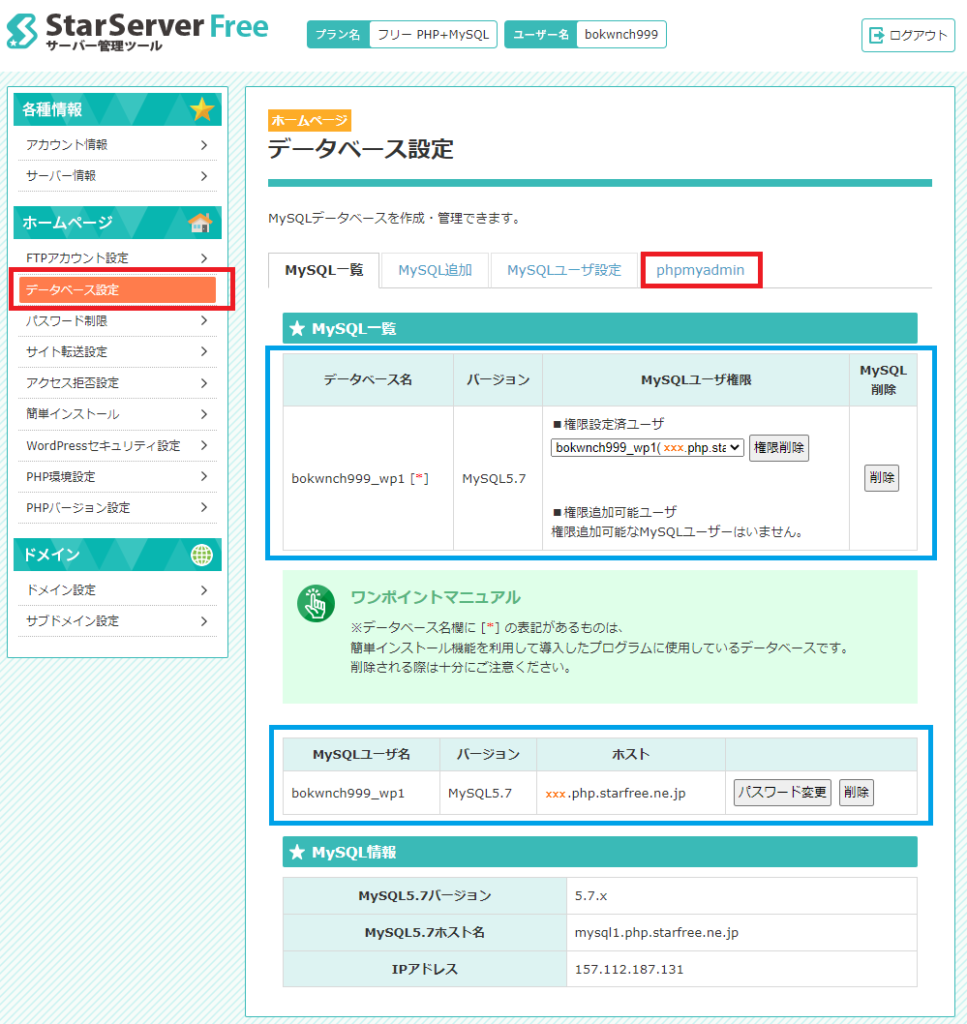Open the サーバー情報 link
Image resolution: width=967 pixels, height=1024 pixels.
61,176
